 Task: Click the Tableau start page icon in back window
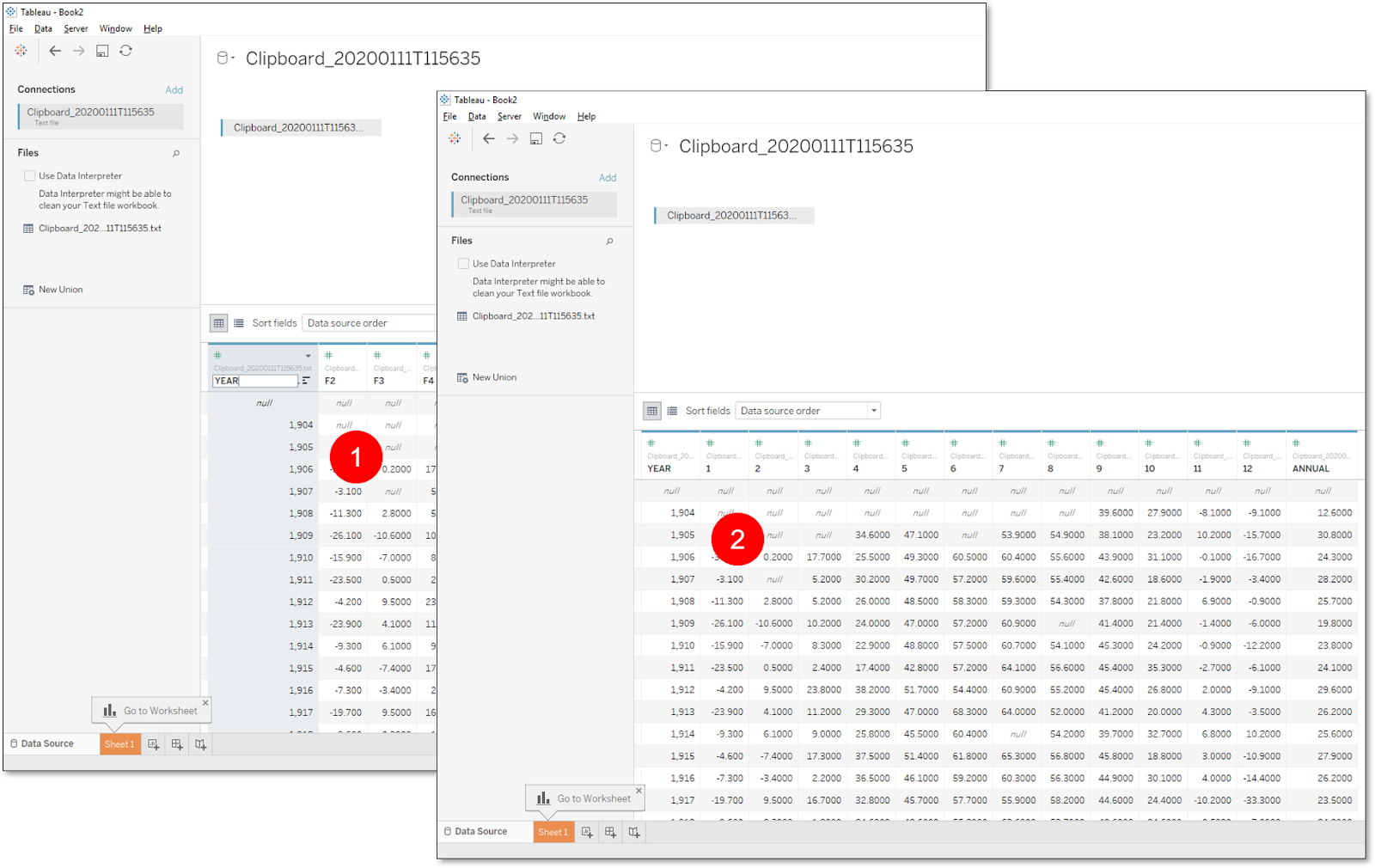pyautogui.click(x=21, y=51)
